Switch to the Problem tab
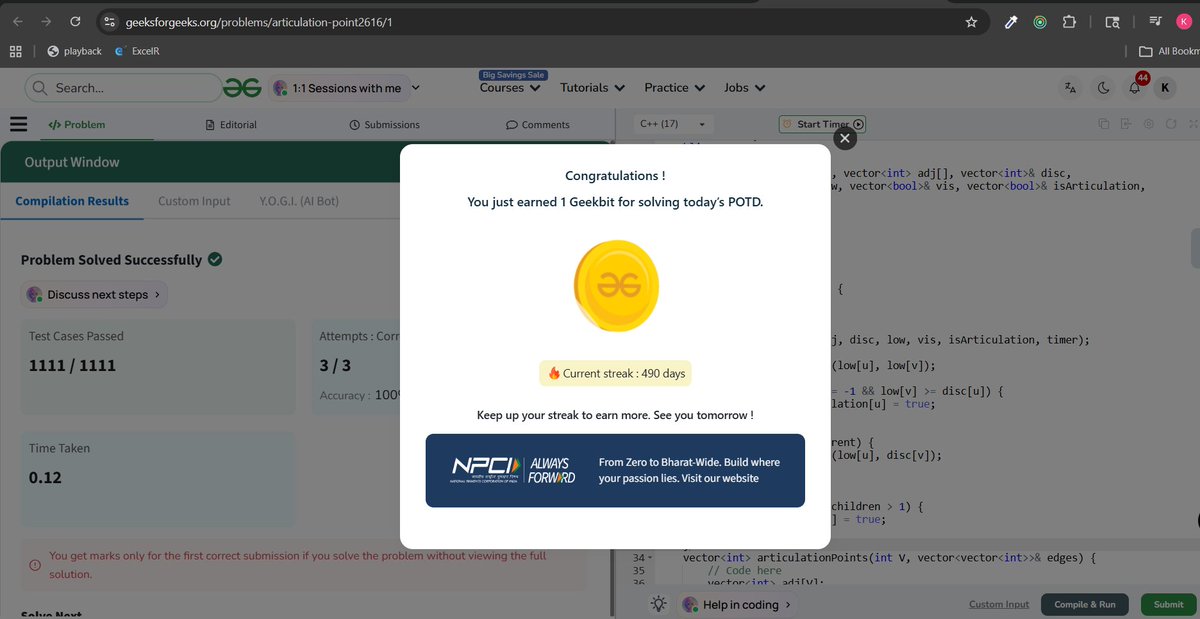 click(x=77, y=124)
